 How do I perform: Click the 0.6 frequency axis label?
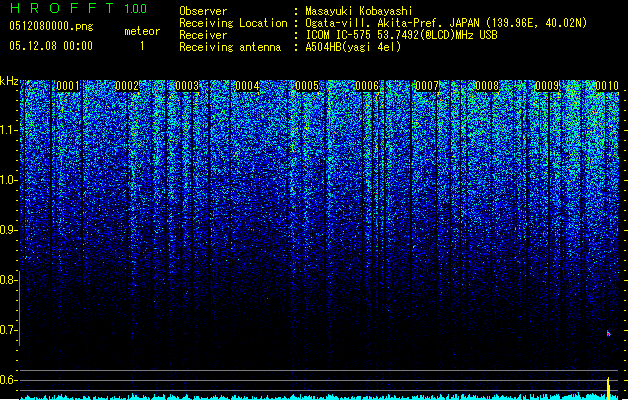(x=8, y=380)
